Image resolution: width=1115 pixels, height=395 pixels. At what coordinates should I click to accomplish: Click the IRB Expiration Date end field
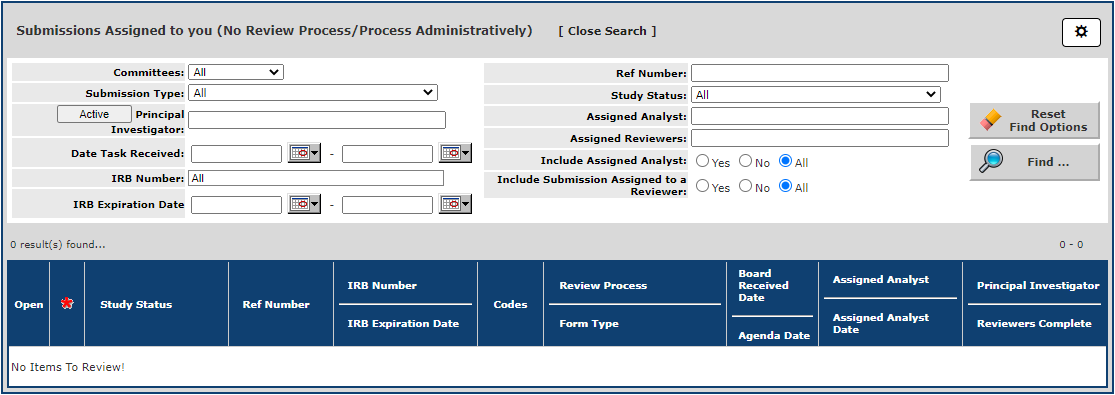[x=388, y=204]
